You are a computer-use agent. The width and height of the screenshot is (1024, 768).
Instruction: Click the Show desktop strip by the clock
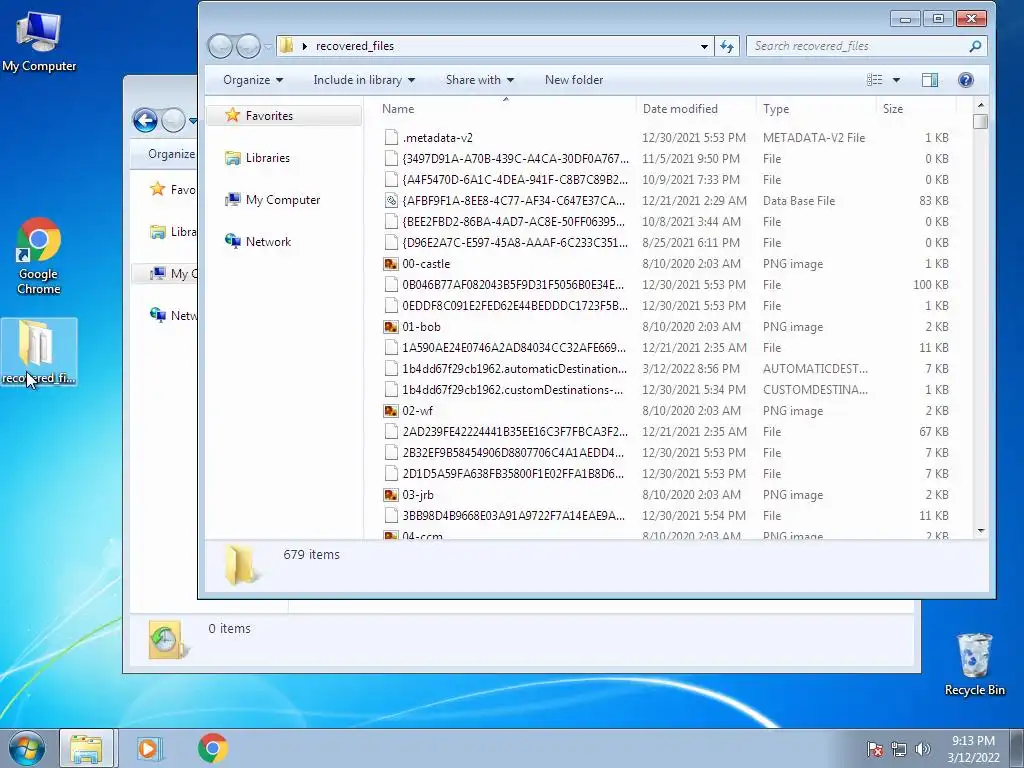point(1017,749)
